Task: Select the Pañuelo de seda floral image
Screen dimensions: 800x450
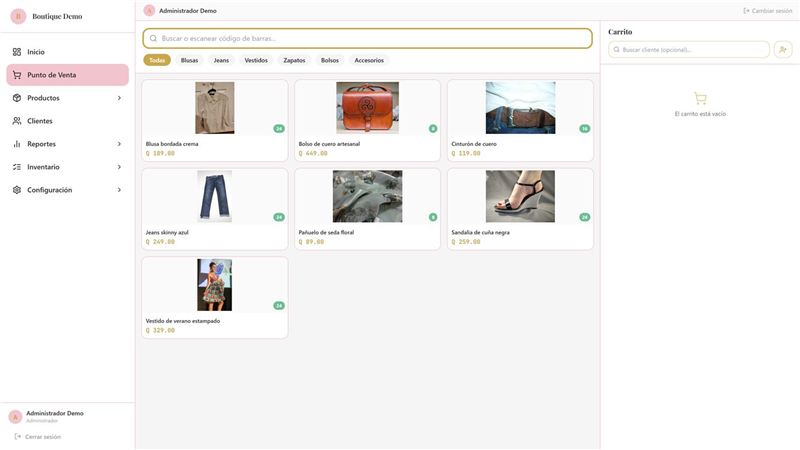Action: tap(367, 196)
